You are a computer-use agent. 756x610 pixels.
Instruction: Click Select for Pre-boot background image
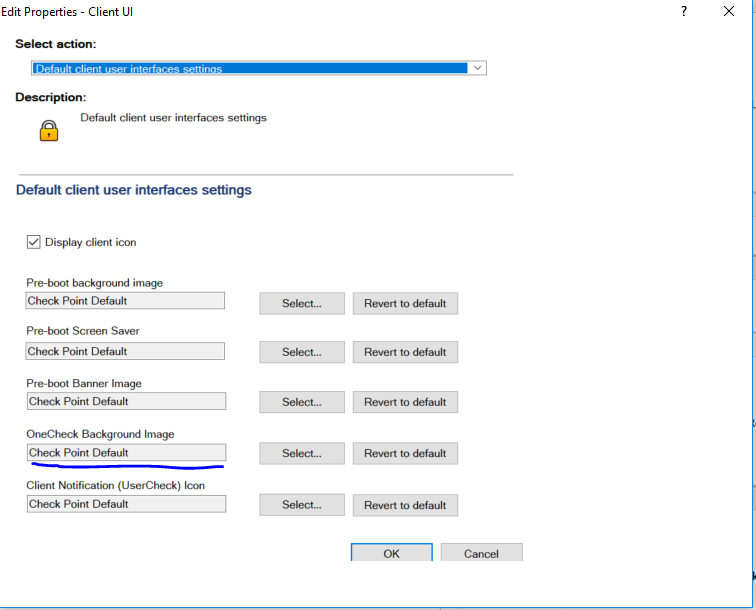click(x=302, y=303)
